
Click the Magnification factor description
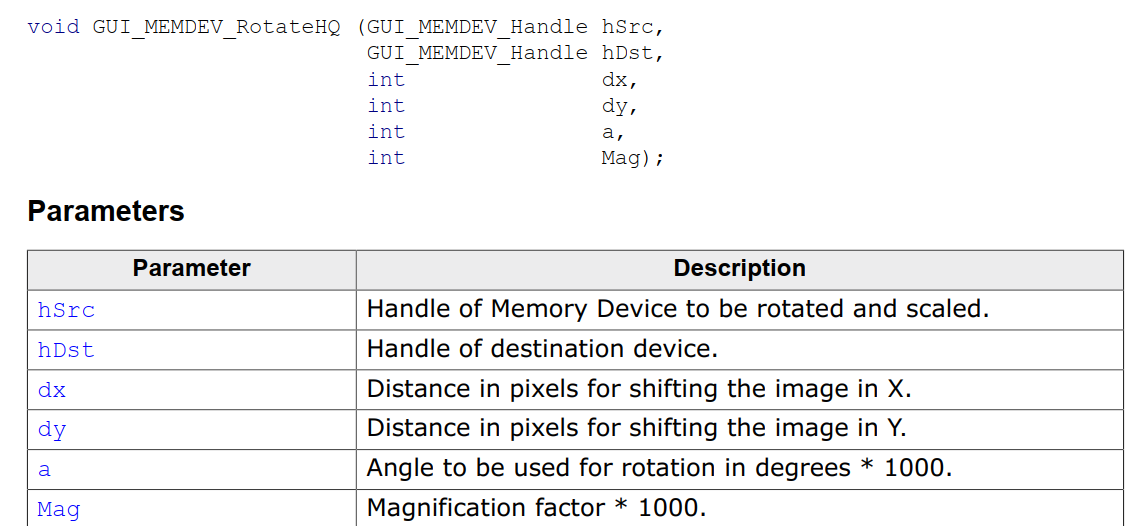(536, 509)
